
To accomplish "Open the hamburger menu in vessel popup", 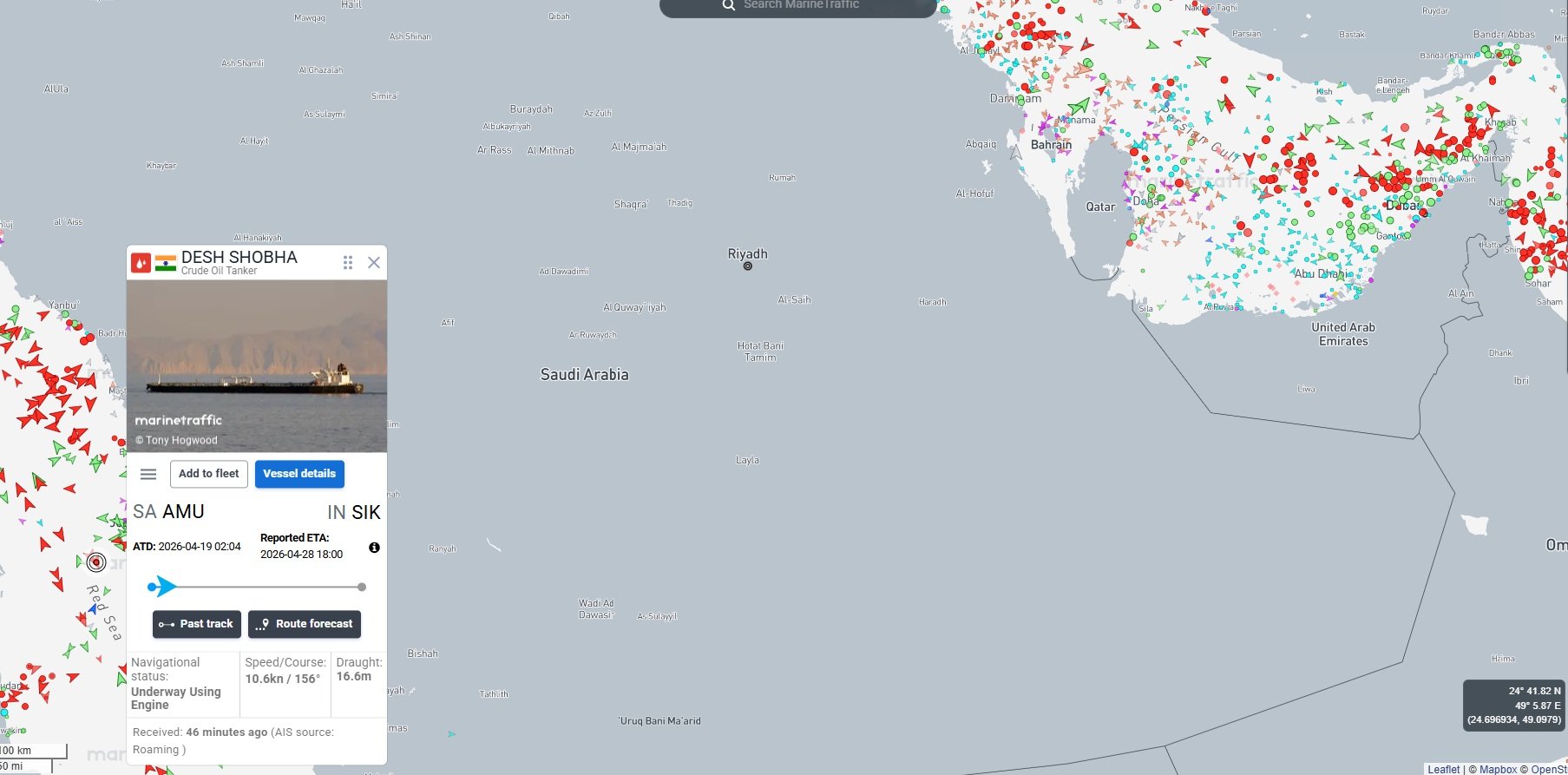I will pyautogui.click(x=148, y=474).
